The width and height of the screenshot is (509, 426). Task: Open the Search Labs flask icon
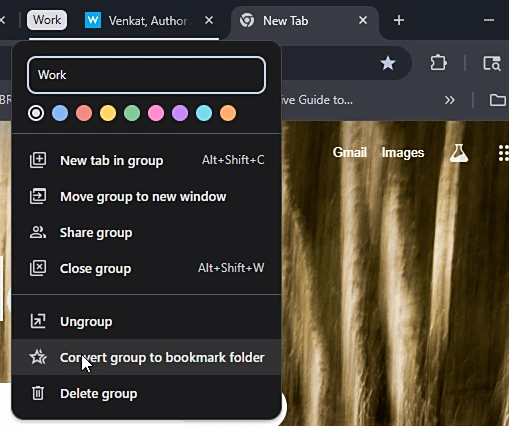click(x=459, y=153)
